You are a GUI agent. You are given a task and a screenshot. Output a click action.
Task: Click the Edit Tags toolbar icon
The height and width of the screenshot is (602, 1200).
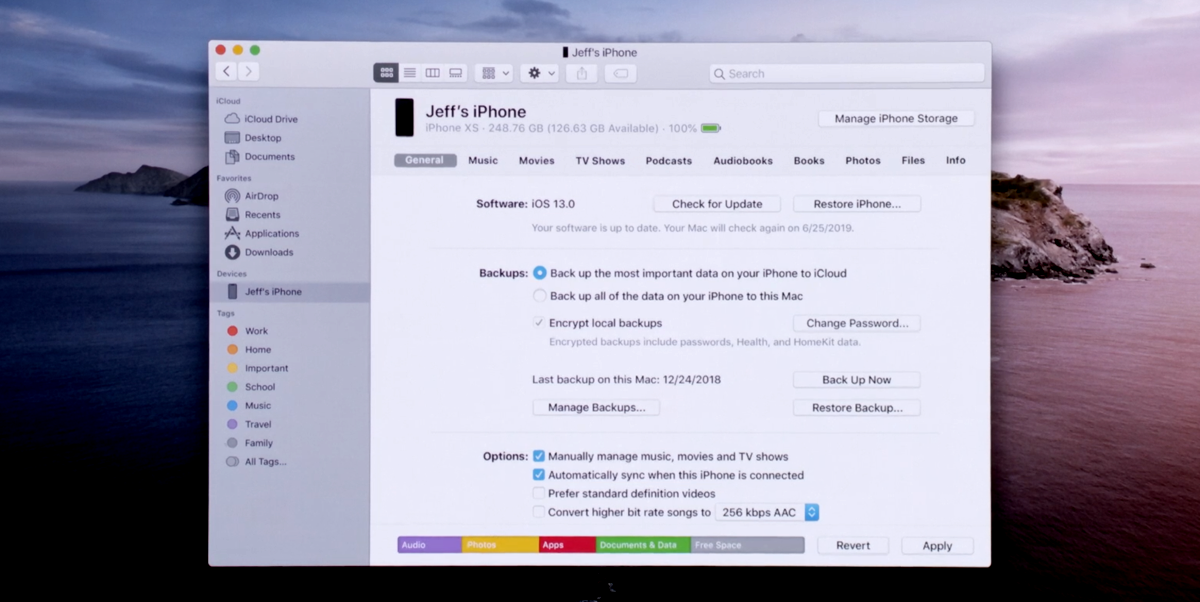[x=620, y=73]
